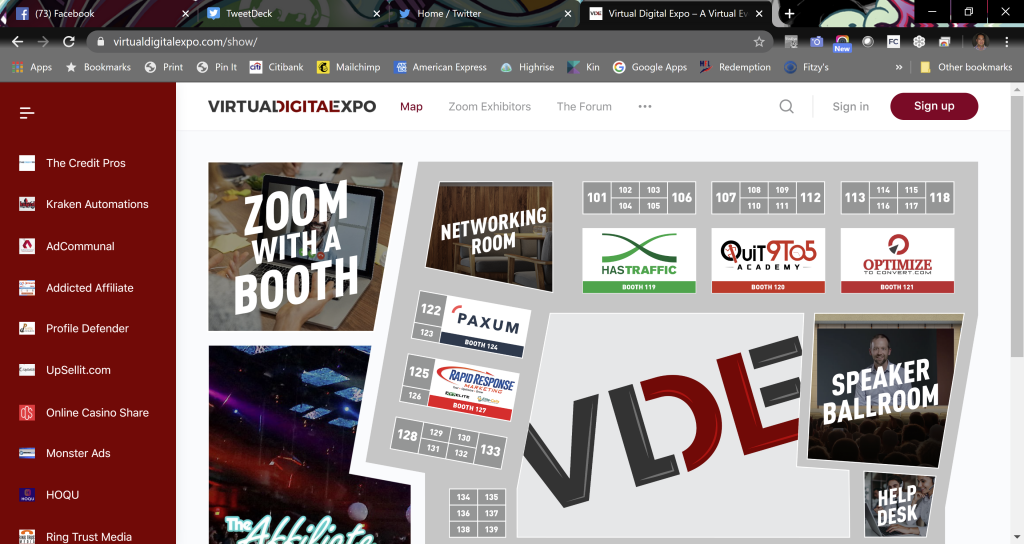Select Zoom Exhibitors in navigation
The width and height of the screenshot is (1024, 544).
489,107
